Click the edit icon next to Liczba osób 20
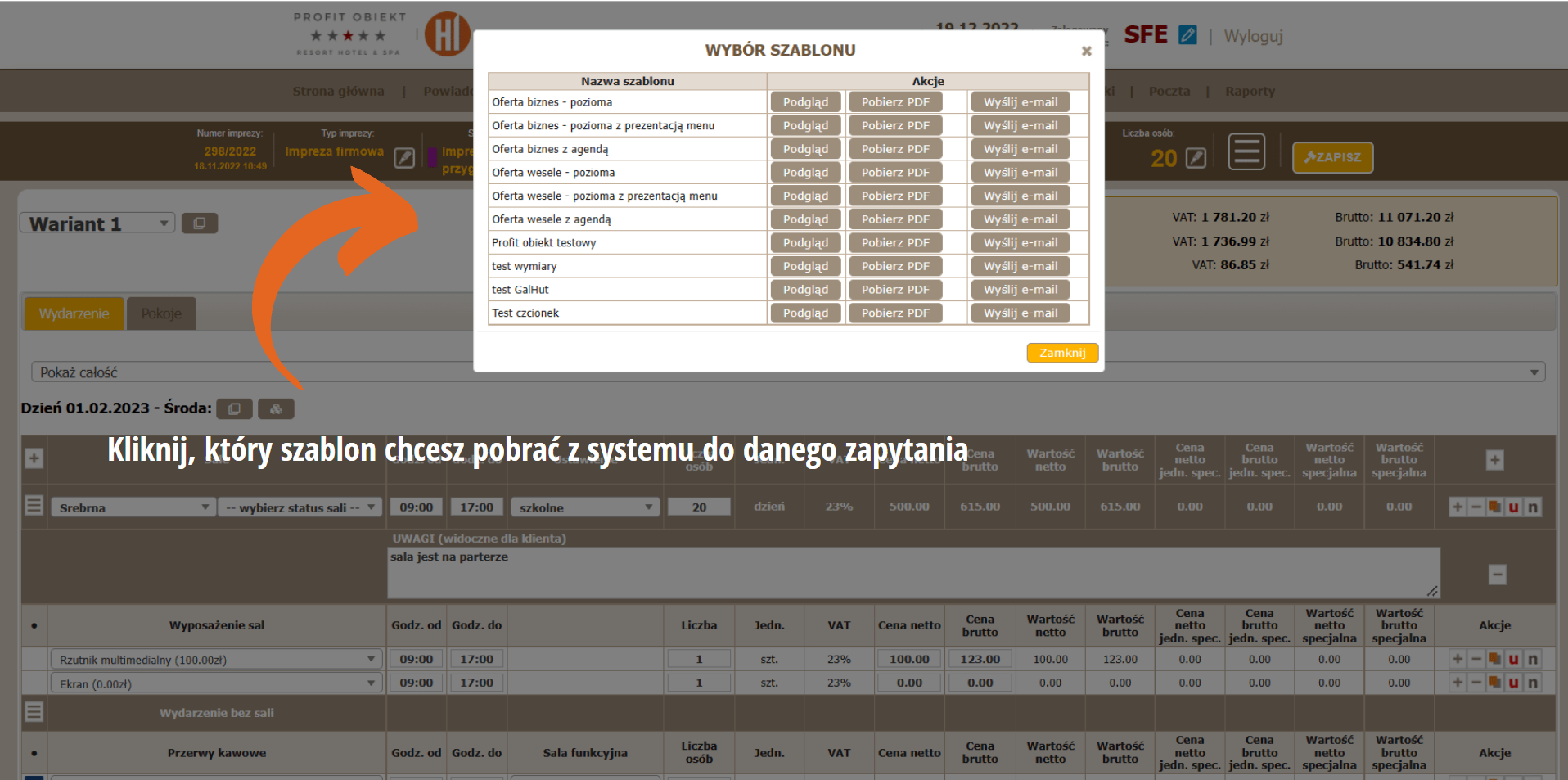Screen dimensions: 1568x780 (x=1196, y=158)
